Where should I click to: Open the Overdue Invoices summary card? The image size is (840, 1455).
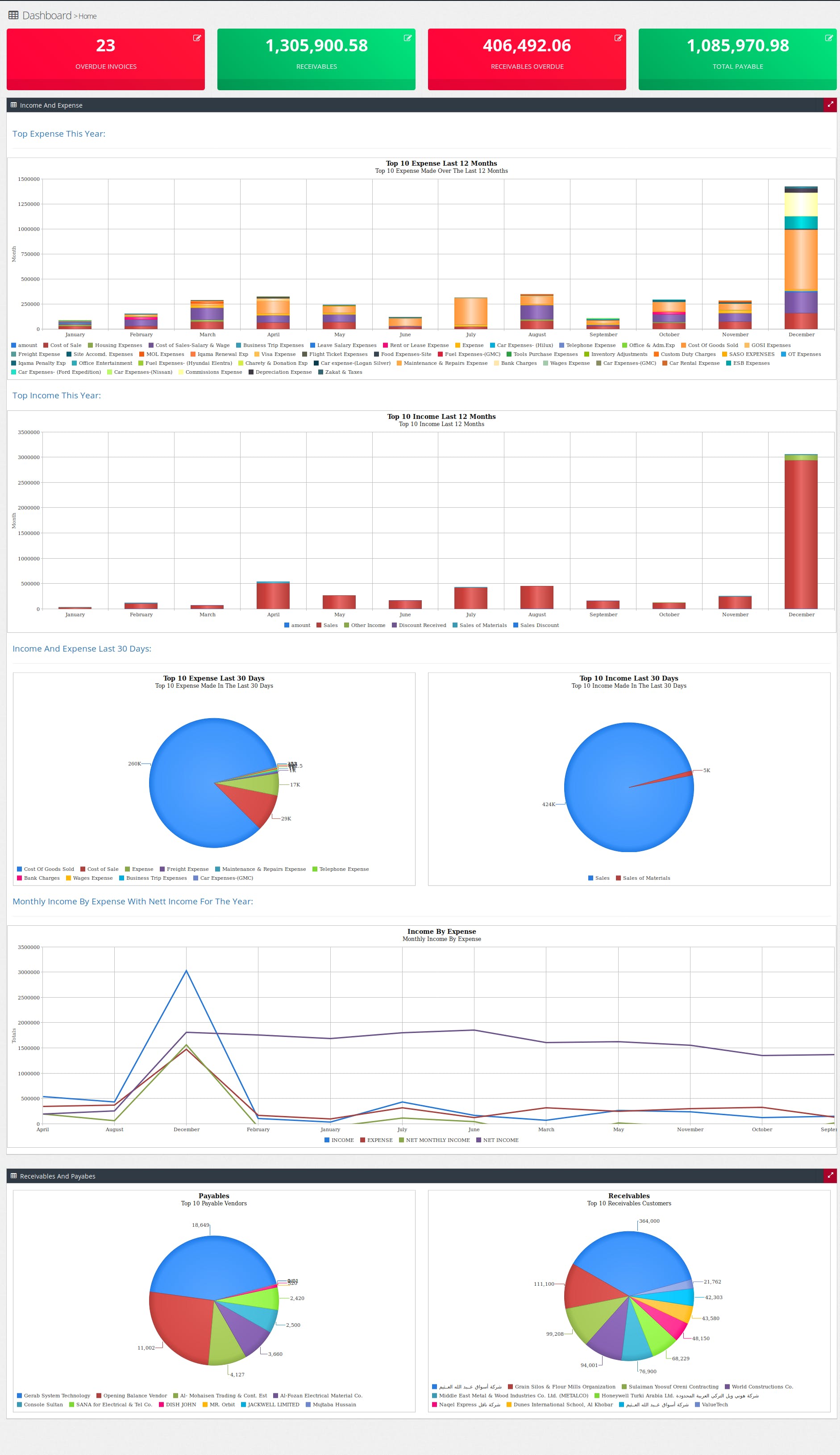tap(106, 59)
